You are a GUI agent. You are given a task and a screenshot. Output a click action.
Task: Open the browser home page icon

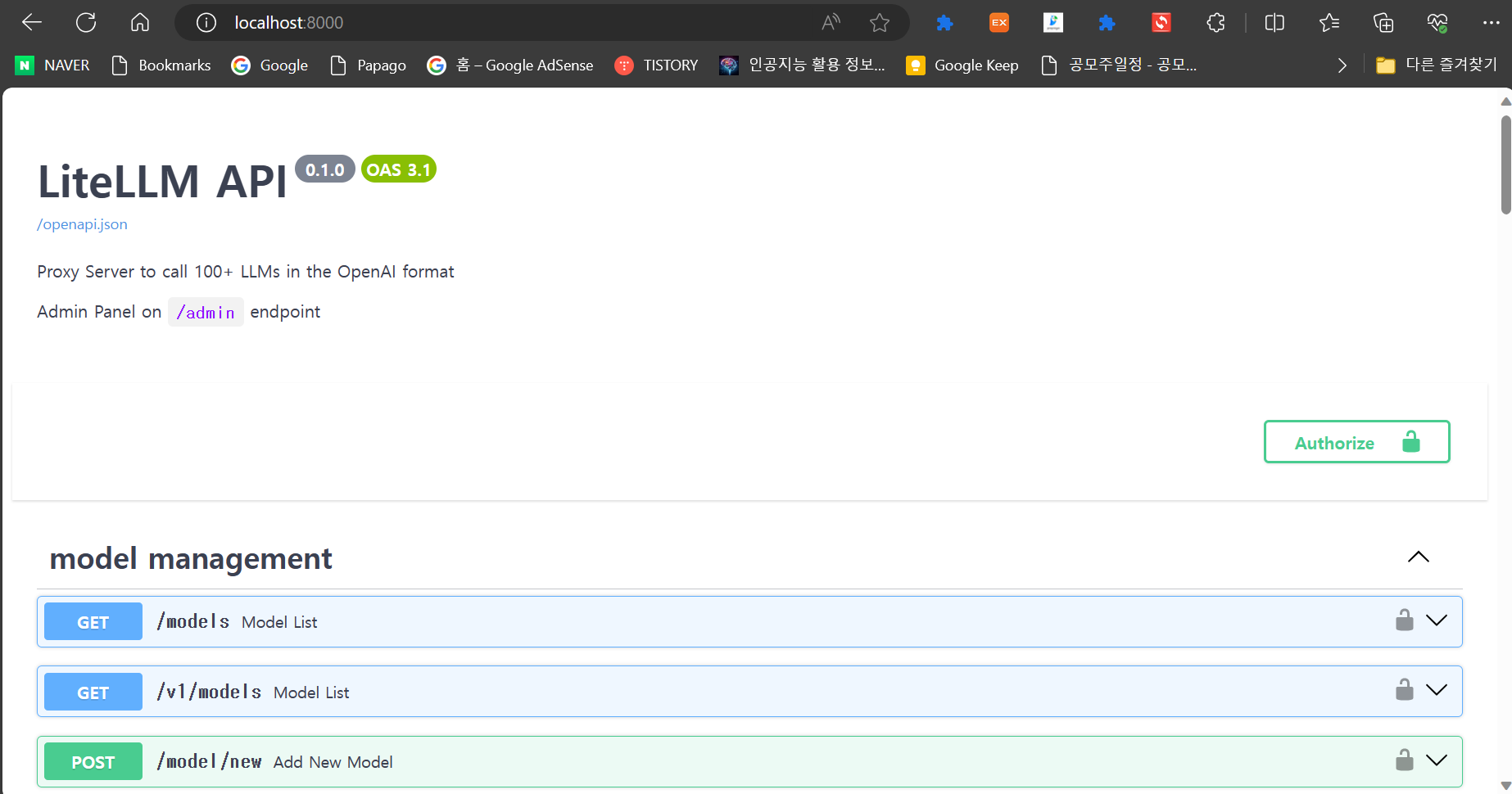tap(140, 22)
